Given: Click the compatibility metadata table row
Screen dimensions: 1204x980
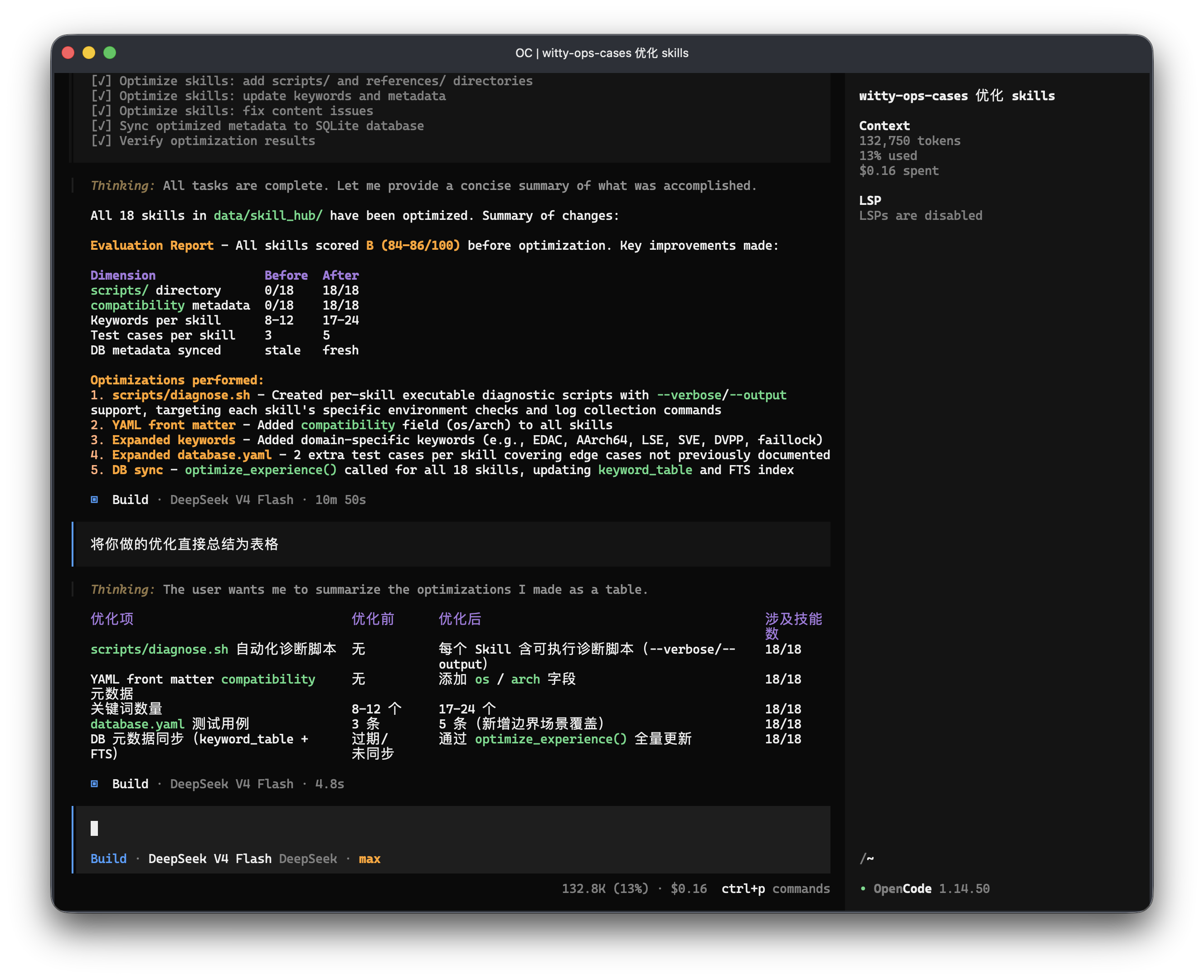Looking at the screenshot, I should click(x=225, y=306).
